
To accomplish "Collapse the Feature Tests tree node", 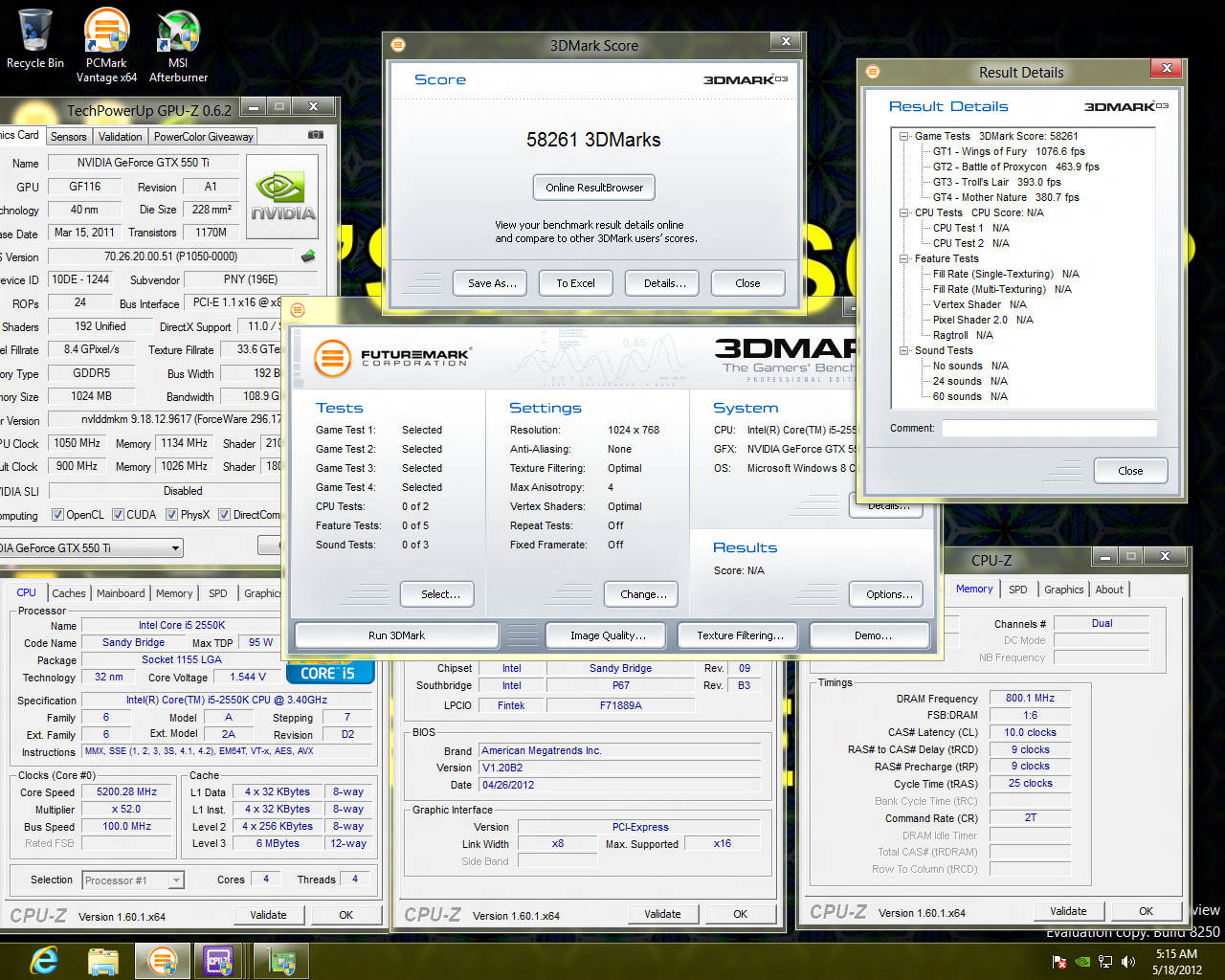I will click(903, 258).
